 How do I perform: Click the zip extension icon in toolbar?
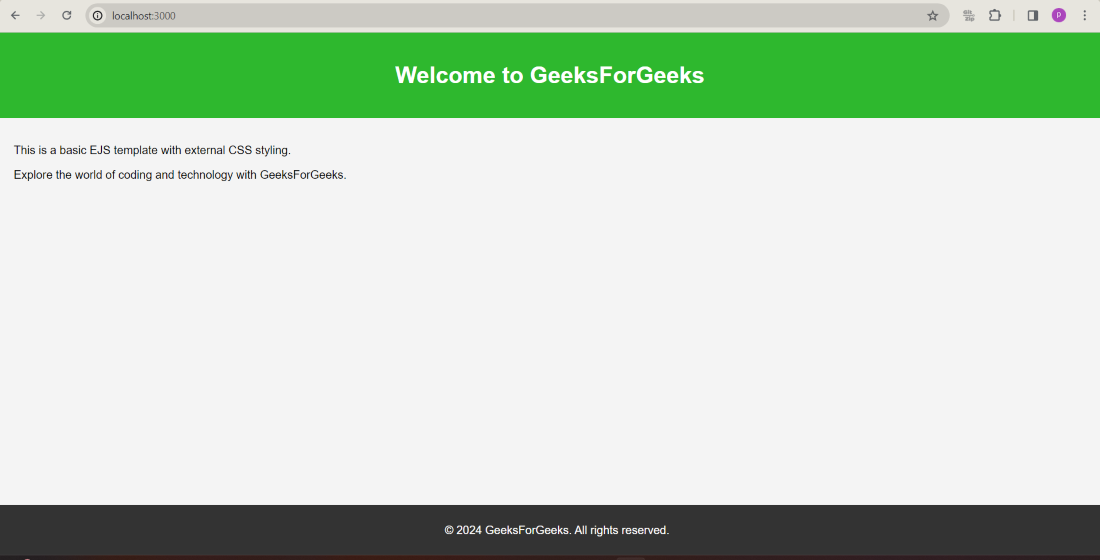pyautogui.click(x=969, y=15)
